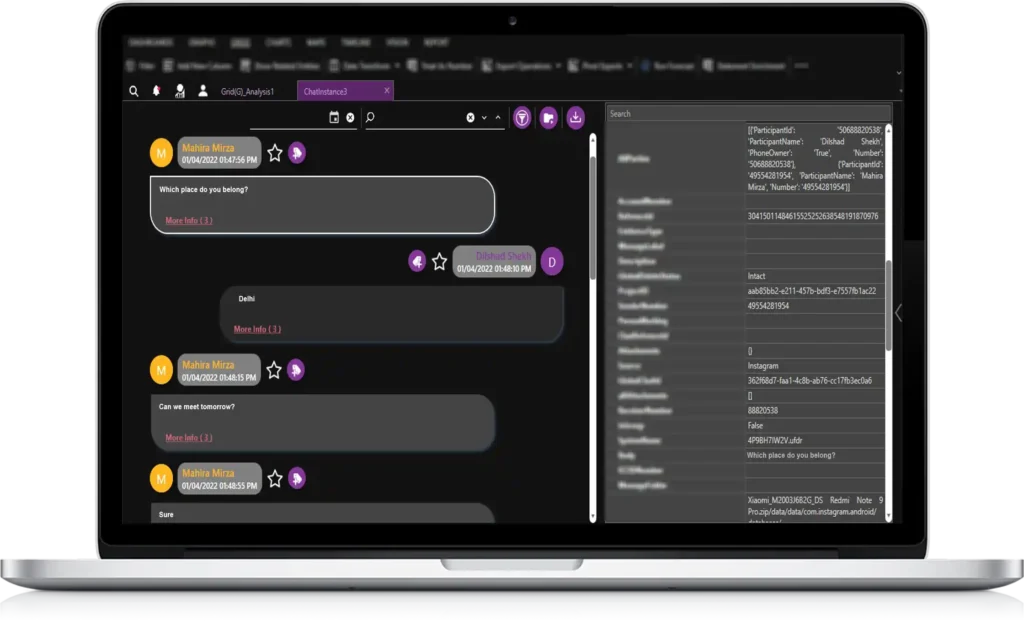Click the magnifier icon below the toolbar
Image resolution: width=1024 pixels, height=621 pixels.
click(134, 91)
